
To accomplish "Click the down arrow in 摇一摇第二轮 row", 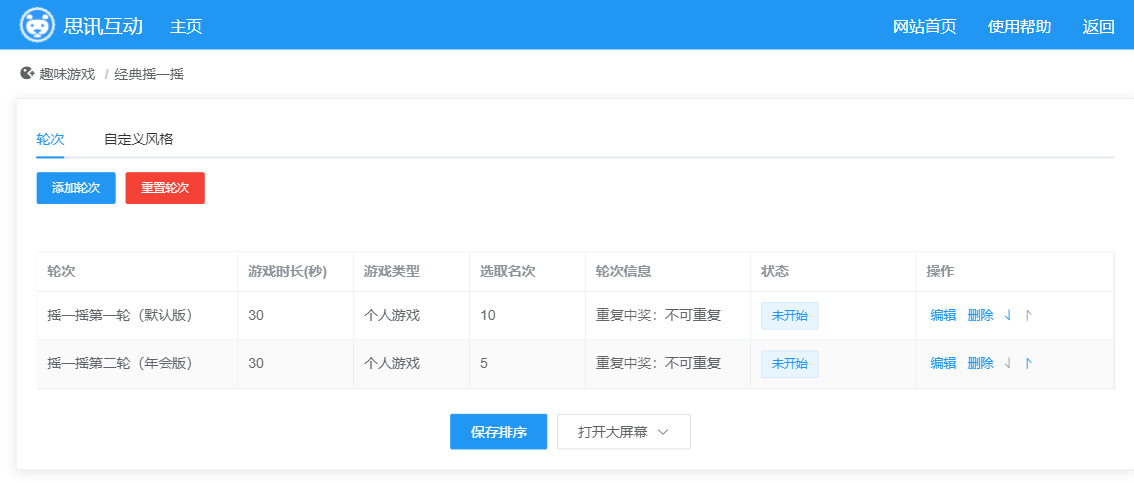I will [x=1008, y=364].
